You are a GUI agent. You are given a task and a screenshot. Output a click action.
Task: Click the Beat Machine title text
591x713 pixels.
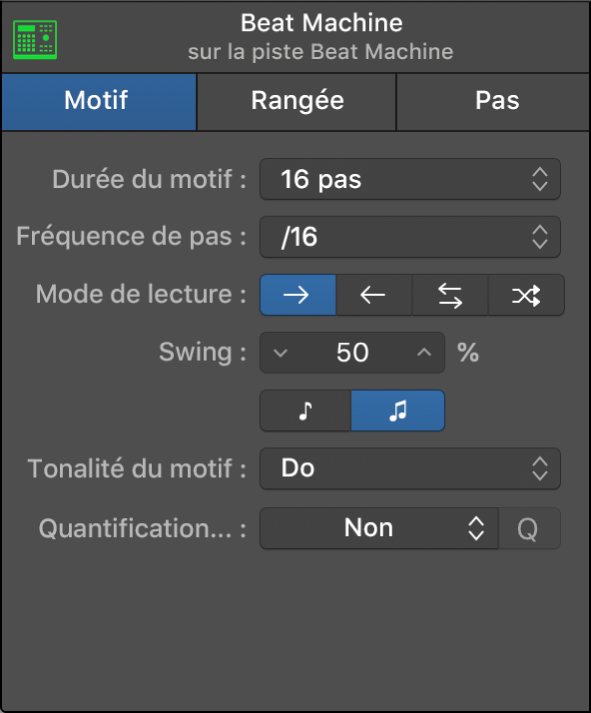pyautogui.click(x=321, y=23)
